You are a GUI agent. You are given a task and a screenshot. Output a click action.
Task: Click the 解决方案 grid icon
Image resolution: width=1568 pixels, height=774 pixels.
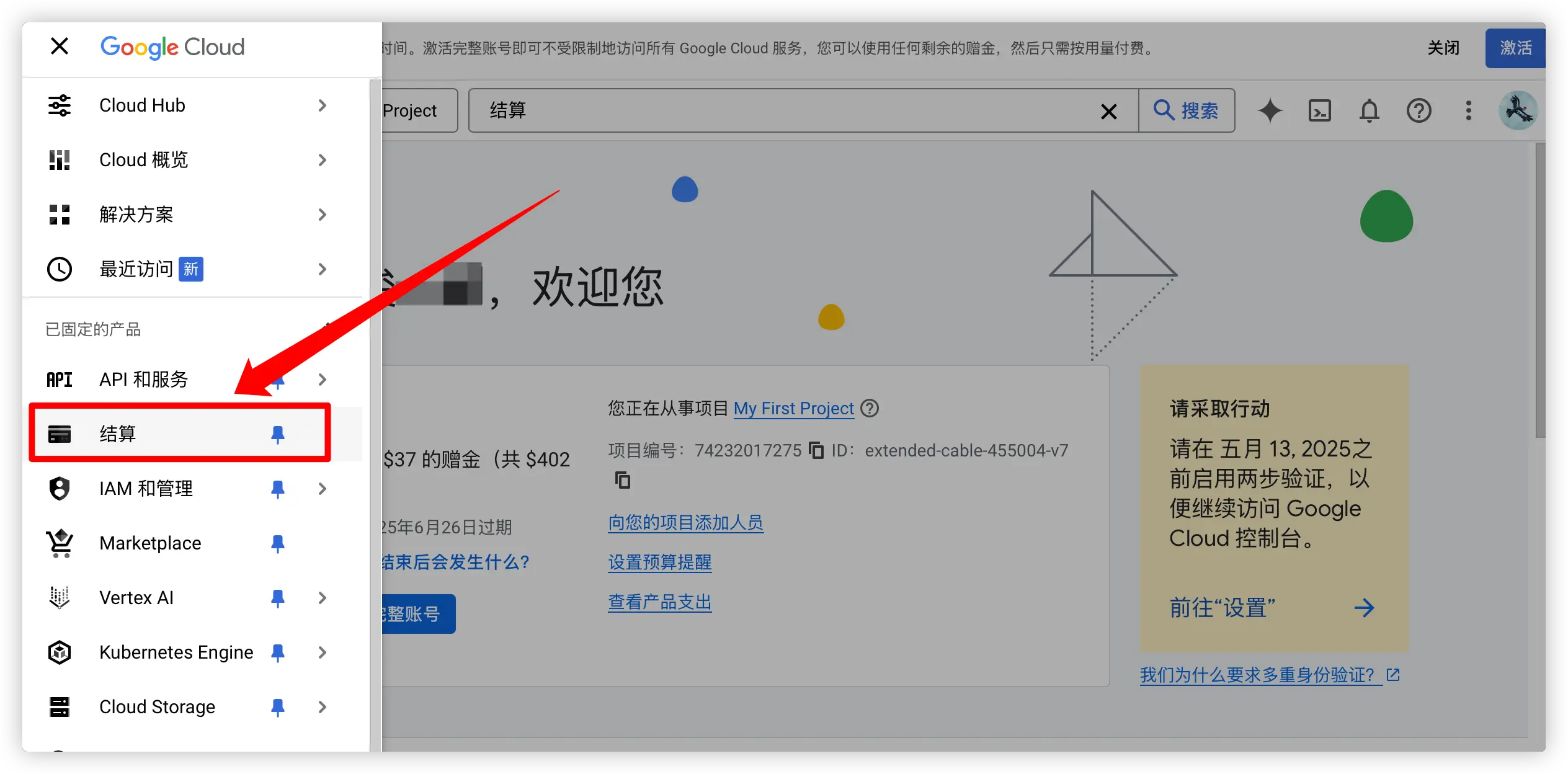[60, 215]
